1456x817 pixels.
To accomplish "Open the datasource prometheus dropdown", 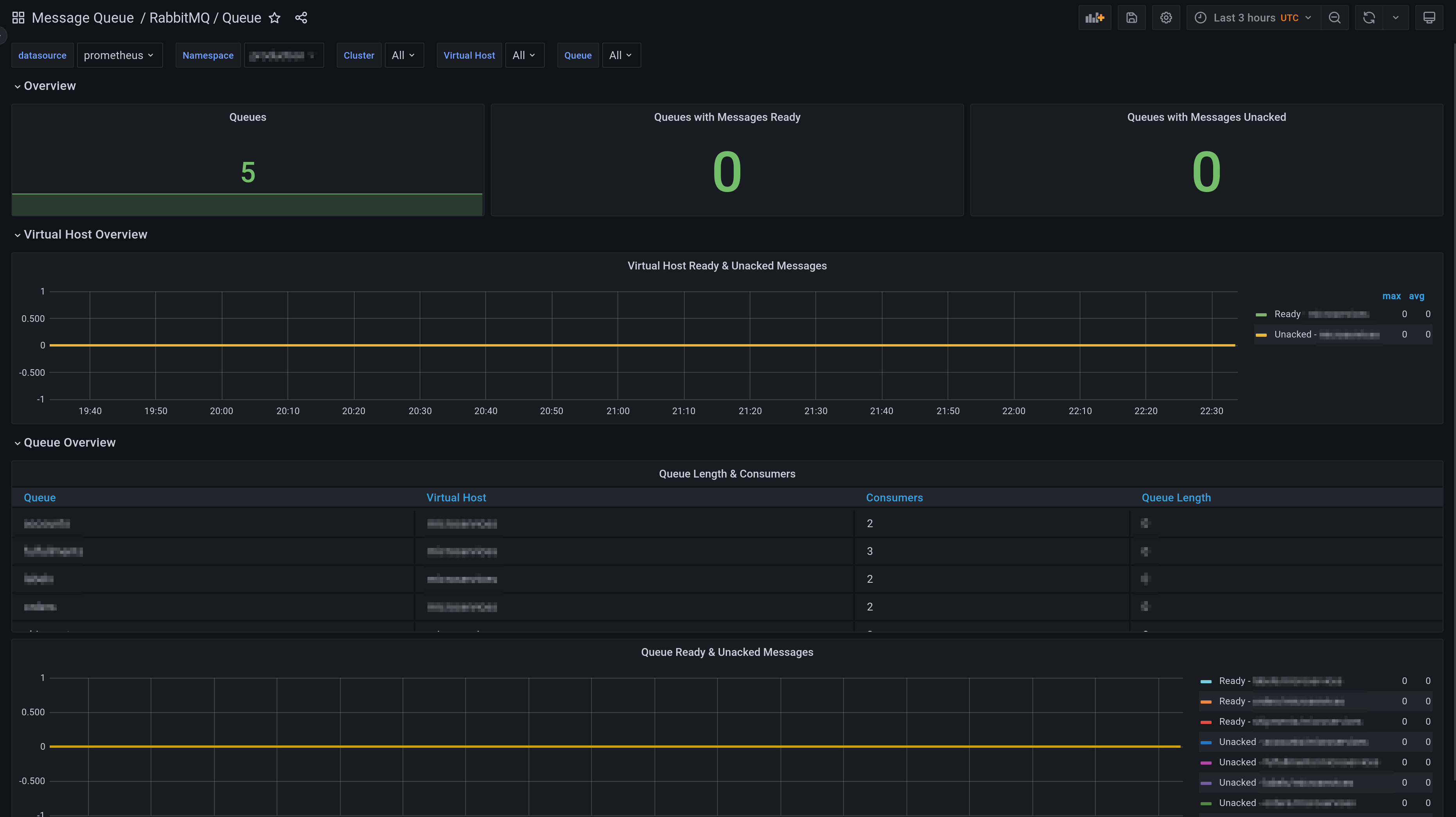I will click(119, 56).
